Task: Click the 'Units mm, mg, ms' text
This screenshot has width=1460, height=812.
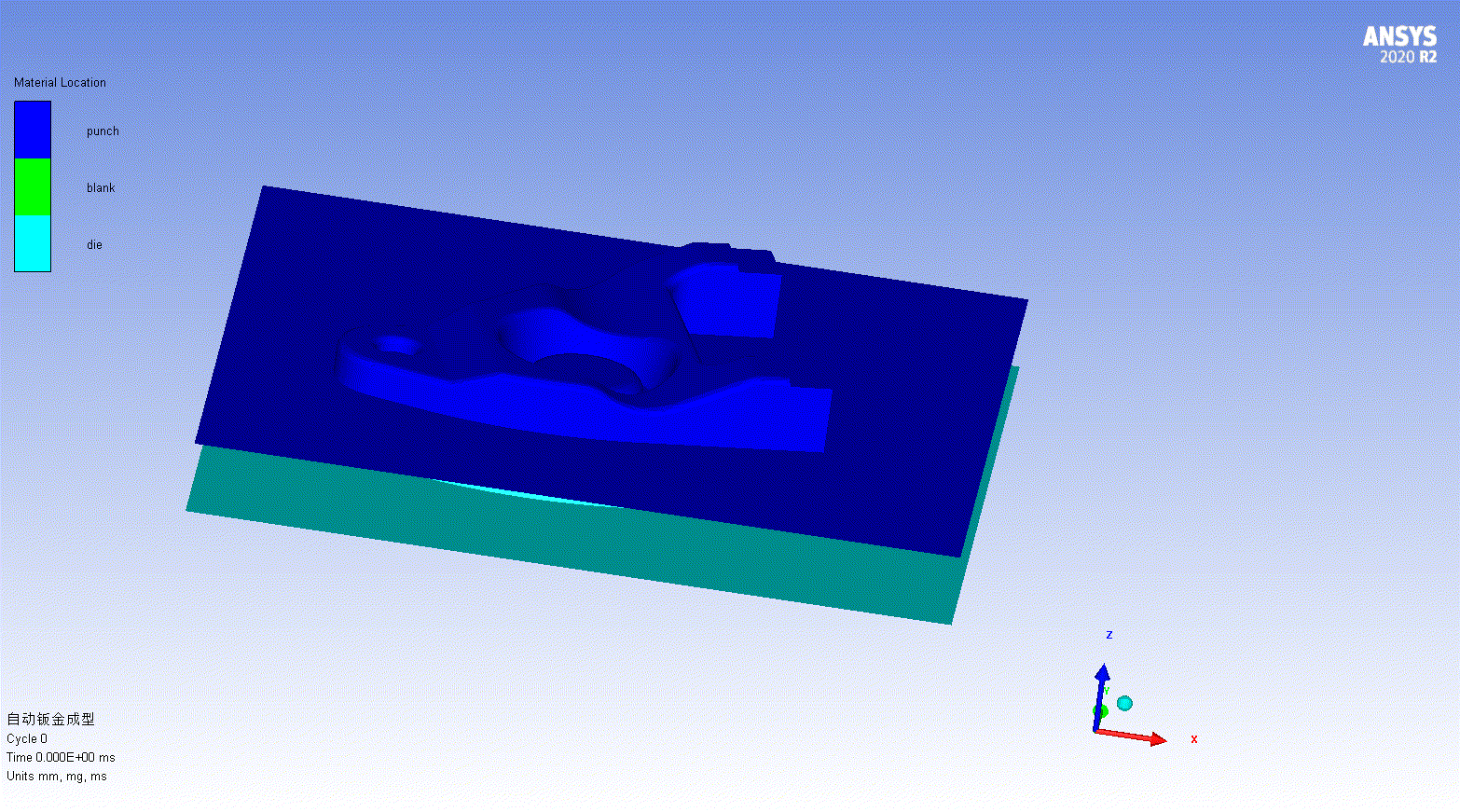Action: click(x=57, y=776)
